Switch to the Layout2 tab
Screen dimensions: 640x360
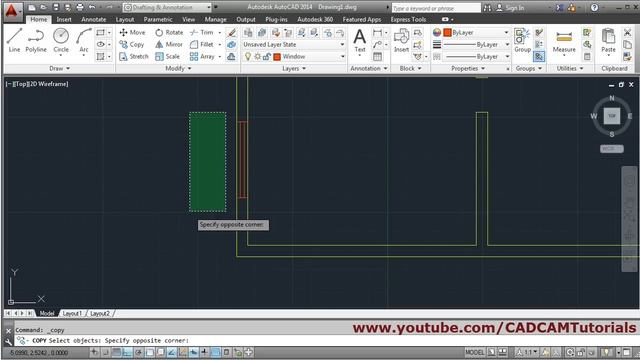click(100, 313)
